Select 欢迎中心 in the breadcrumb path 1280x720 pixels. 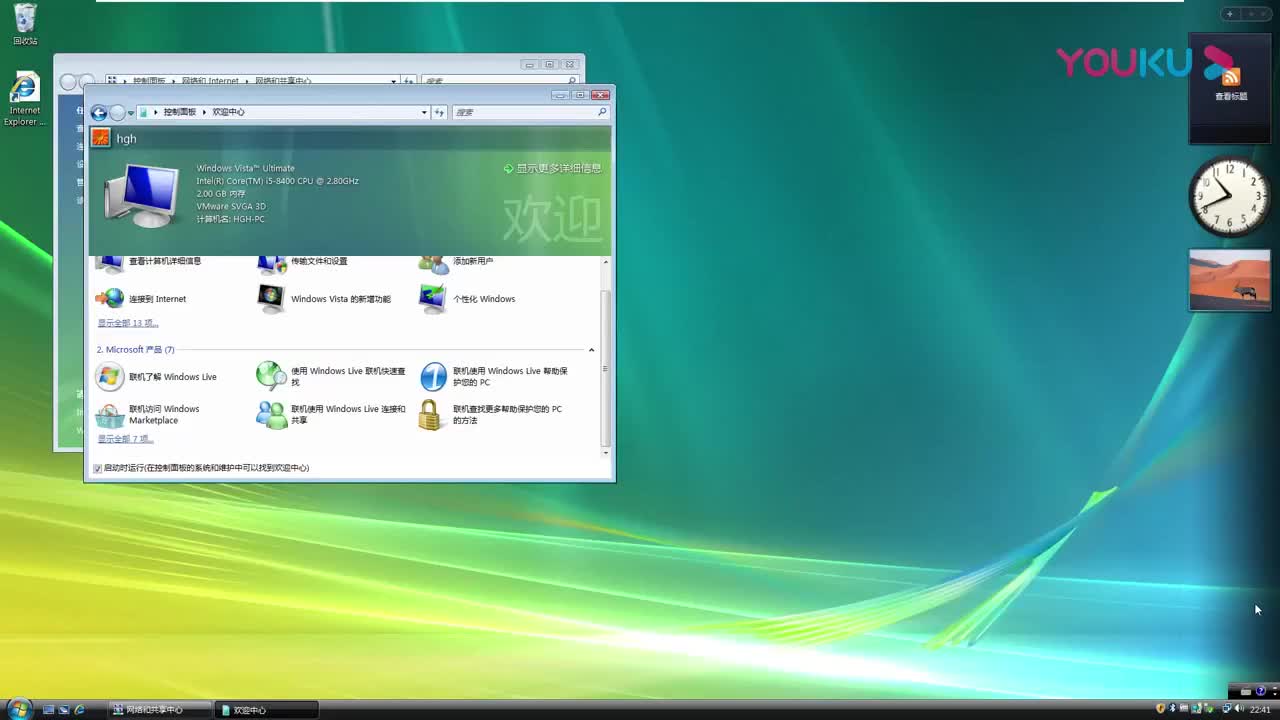[x=228, y=112]
